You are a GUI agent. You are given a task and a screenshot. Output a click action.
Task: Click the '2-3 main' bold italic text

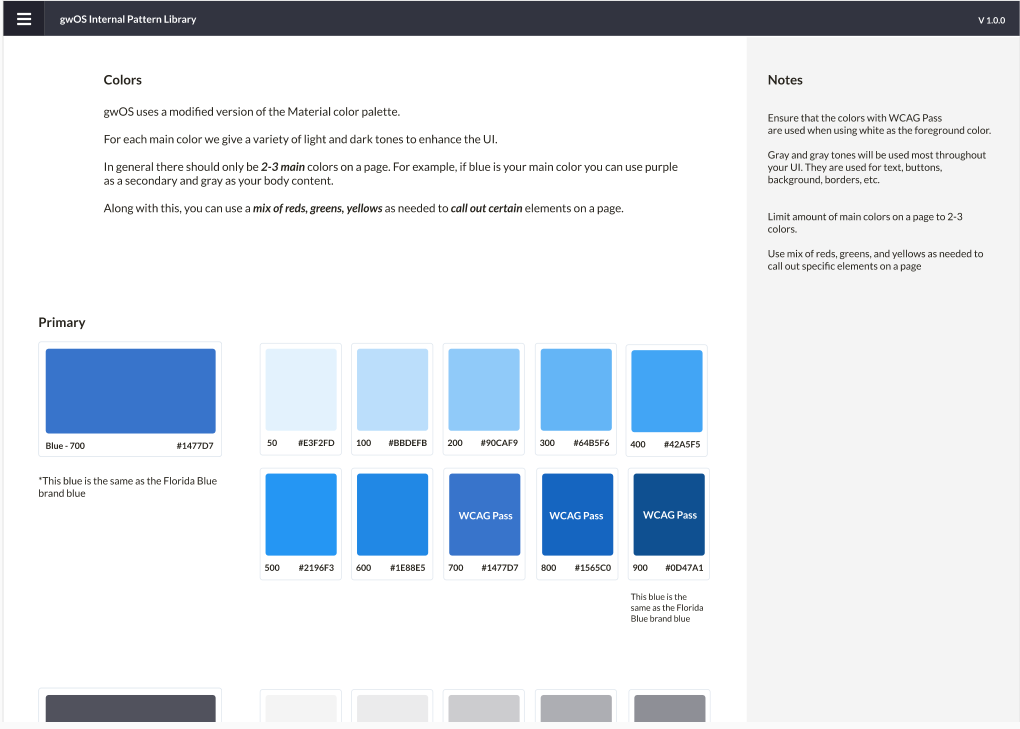click(283, 167)
